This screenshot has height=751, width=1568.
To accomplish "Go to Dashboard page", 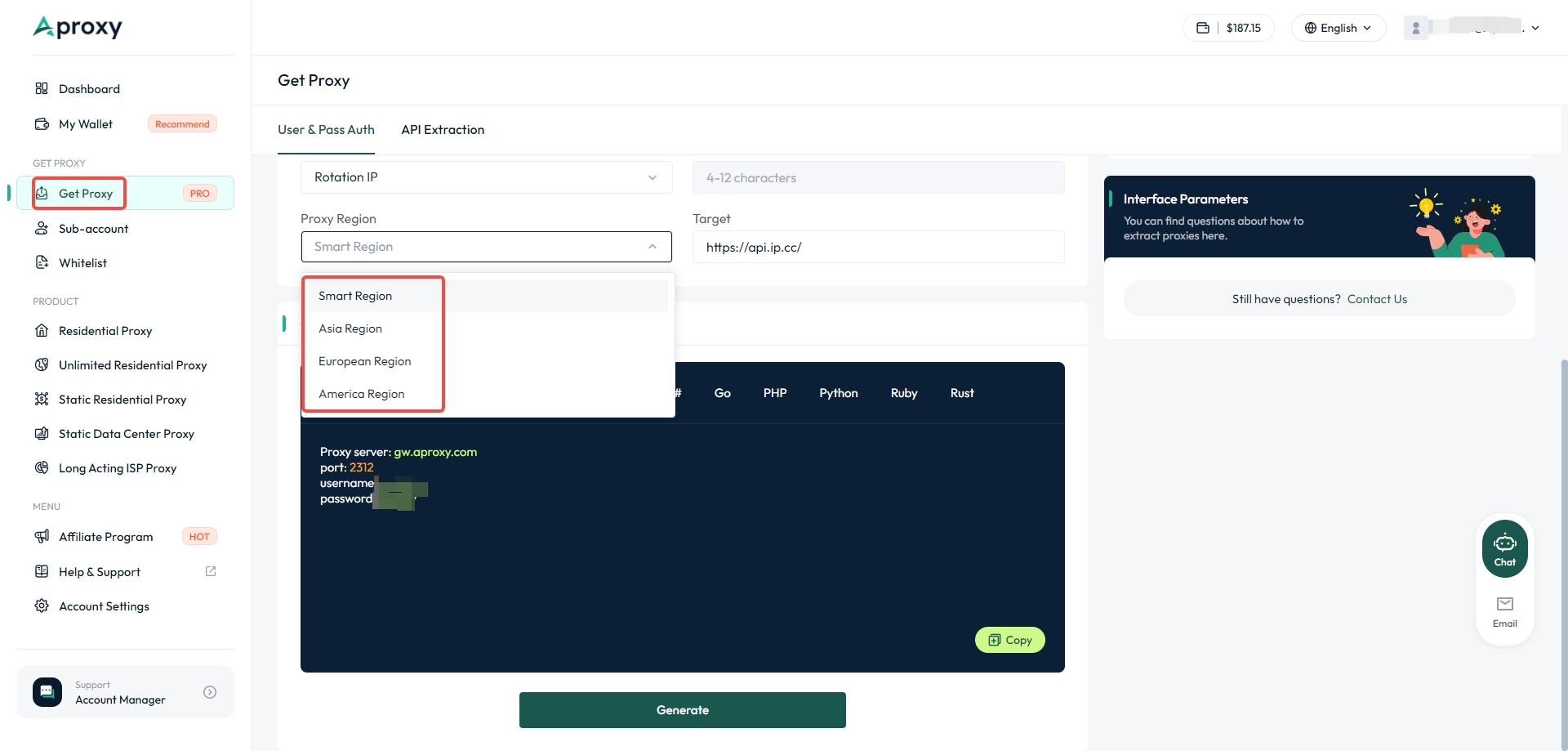I will (x=89, y=89).
